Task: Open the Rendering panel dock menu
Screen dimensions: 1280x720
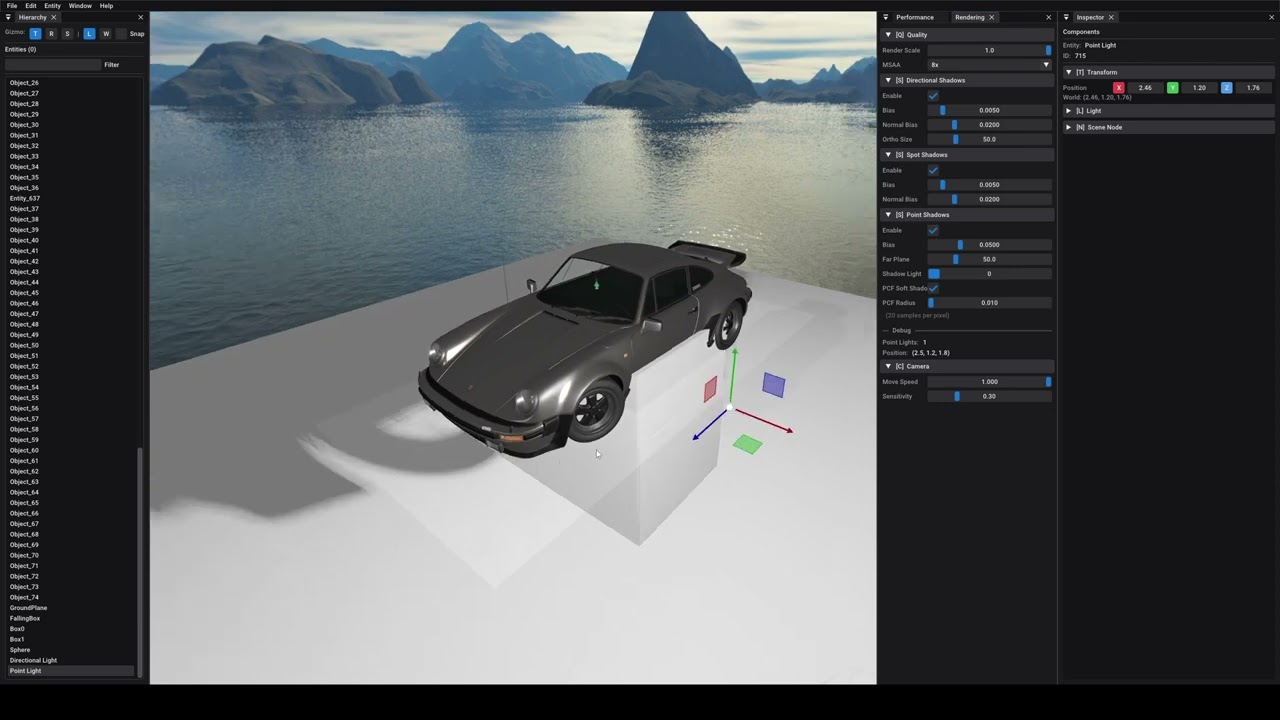Action: point(885,17)
